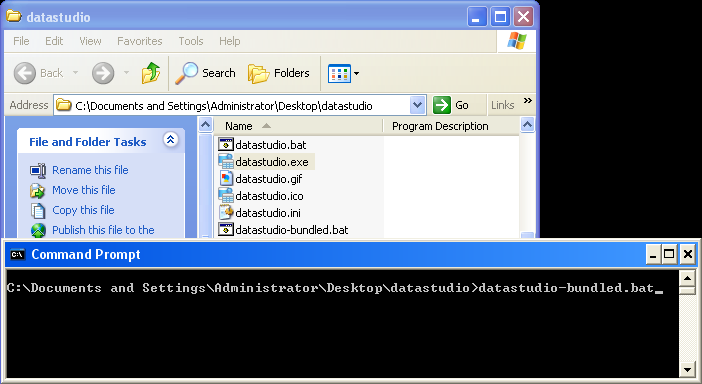
Task: Click the Rename this file link
Action: coord(90,170)
